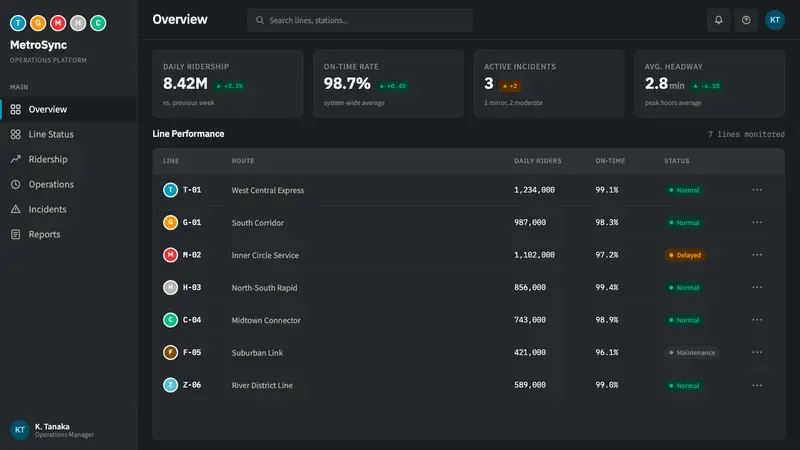Click the 421,000 daily riders value
Screen dimensions: 800x450
pyautogui.click(x=530, y=352)
